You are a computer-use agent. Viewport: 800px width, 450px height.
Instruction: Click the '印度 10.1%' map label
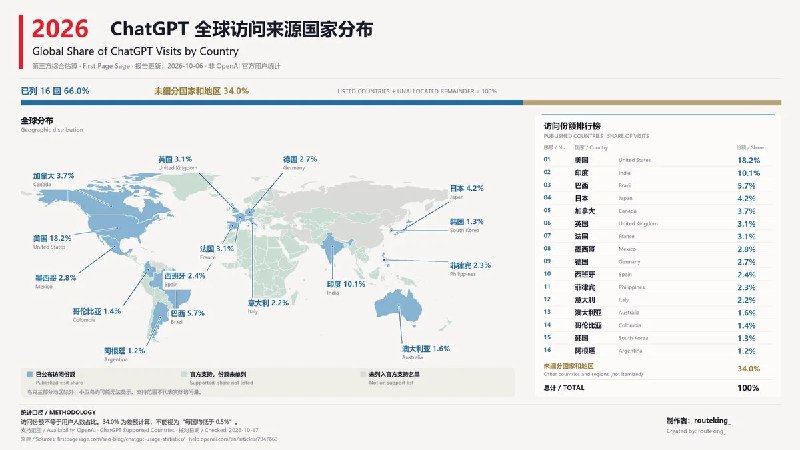point(346,284)
